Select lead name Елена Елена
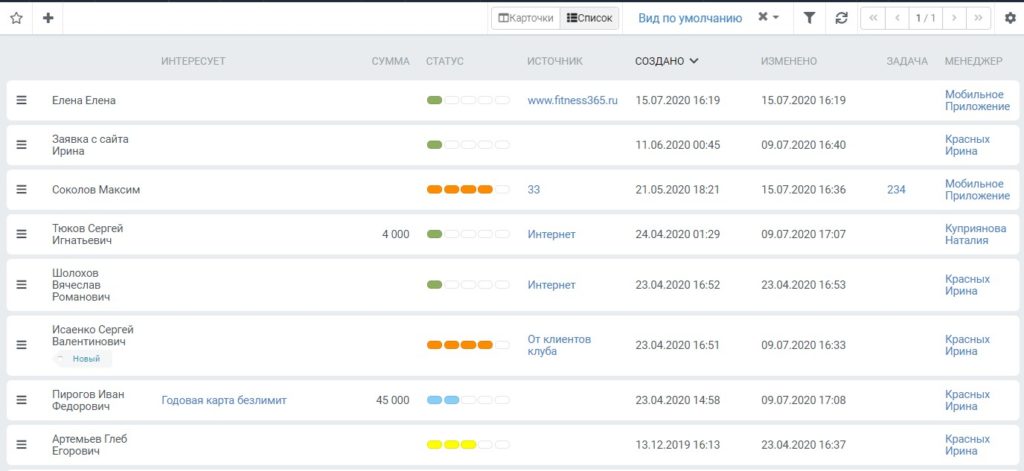Screen dimensions: 1024x471 coord(84,101)
